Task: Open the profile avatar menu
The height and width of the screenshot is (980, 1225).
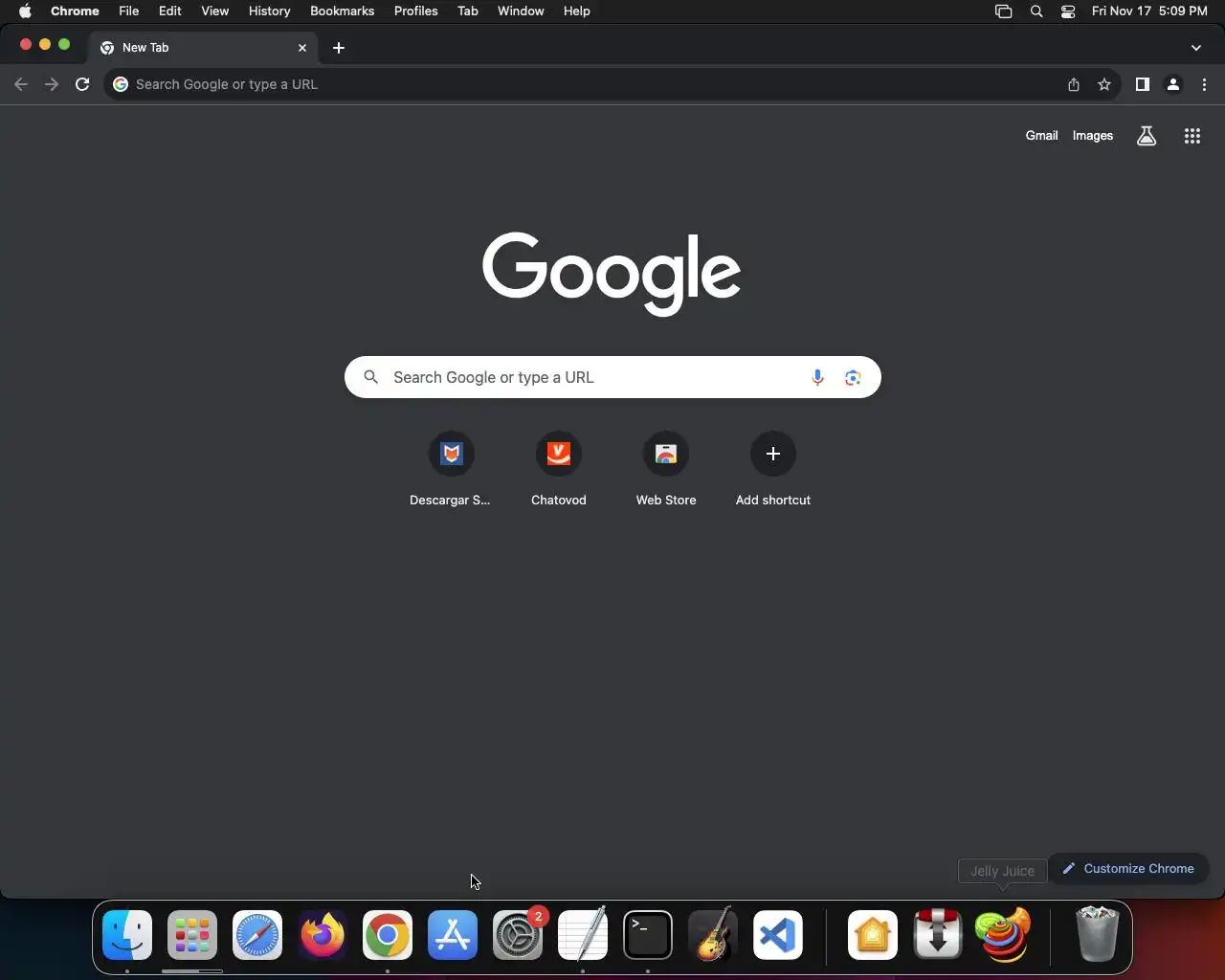Action: 1173,84
